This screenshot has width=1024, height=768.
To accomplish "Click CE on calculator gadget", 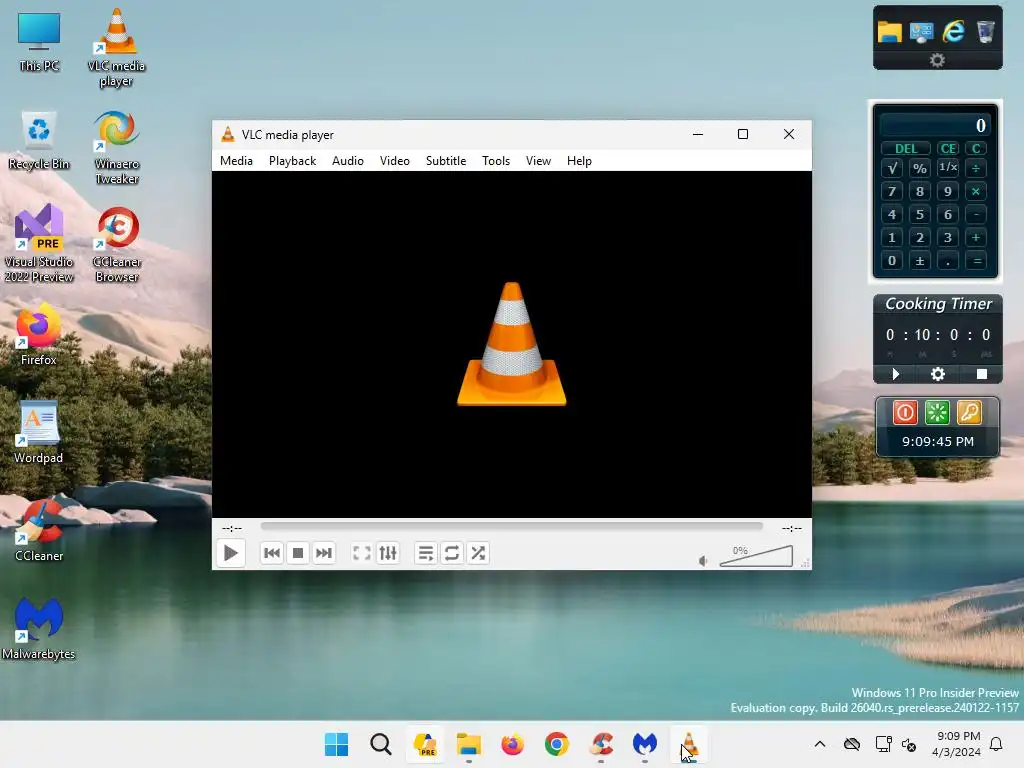I will coord(948,148).
